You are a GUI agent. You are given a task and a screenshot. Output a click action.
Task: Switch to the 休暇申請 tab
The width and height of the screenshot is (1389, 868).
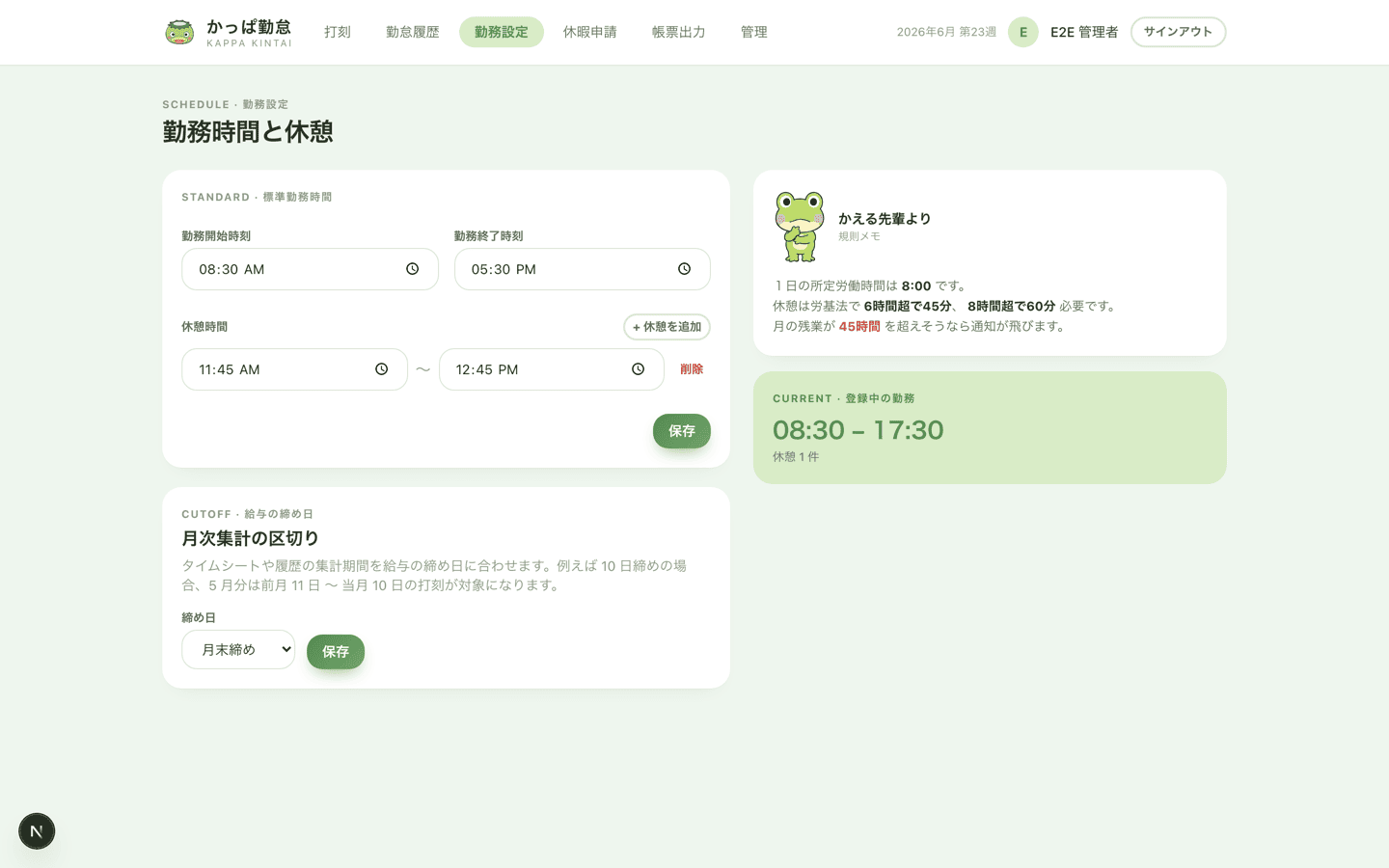click(590, 32)
